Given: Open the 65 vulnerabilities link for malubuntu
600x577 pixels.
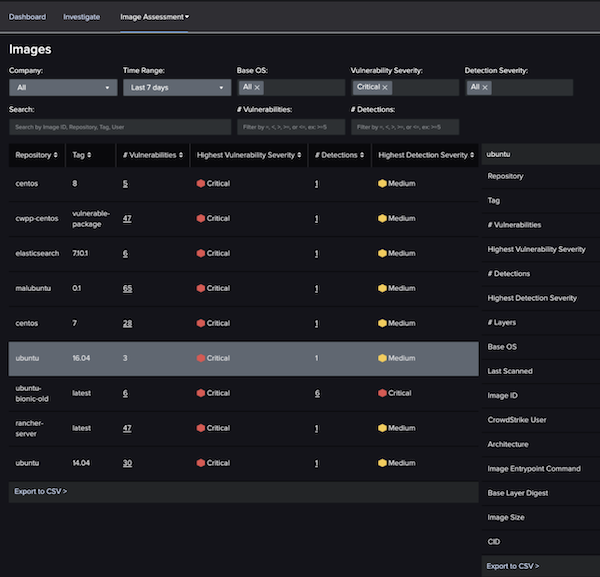Looking at the screenshot, I should point(127,288).
